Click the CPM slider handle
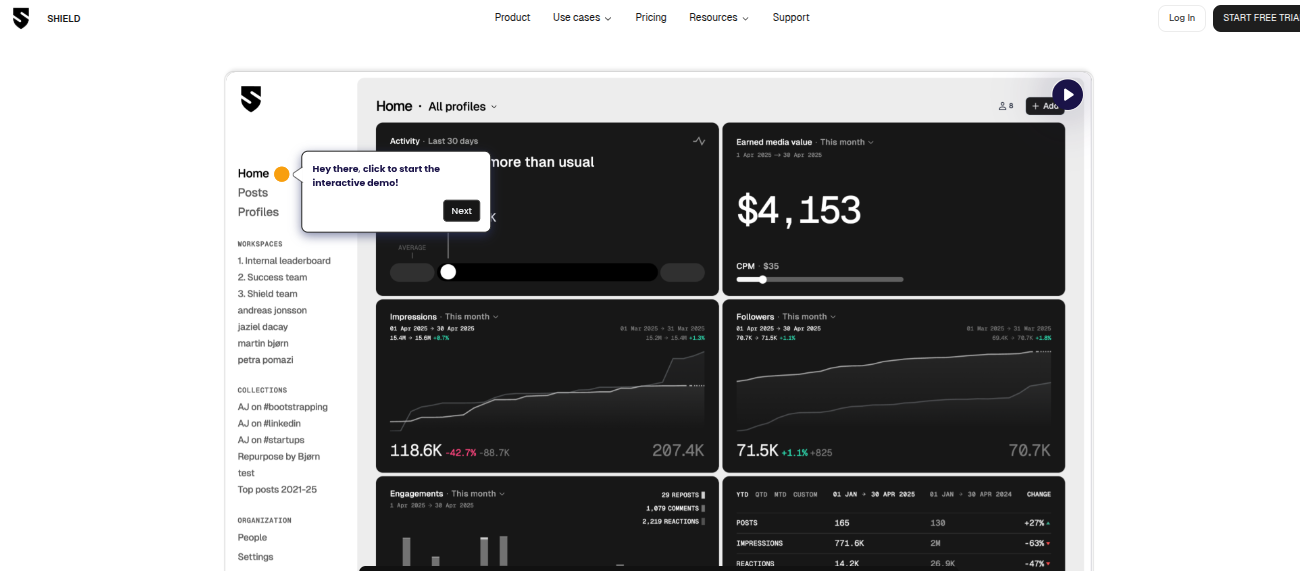Image resolution: width=1300 pixels, height=571 pixels. coord(763,280)
